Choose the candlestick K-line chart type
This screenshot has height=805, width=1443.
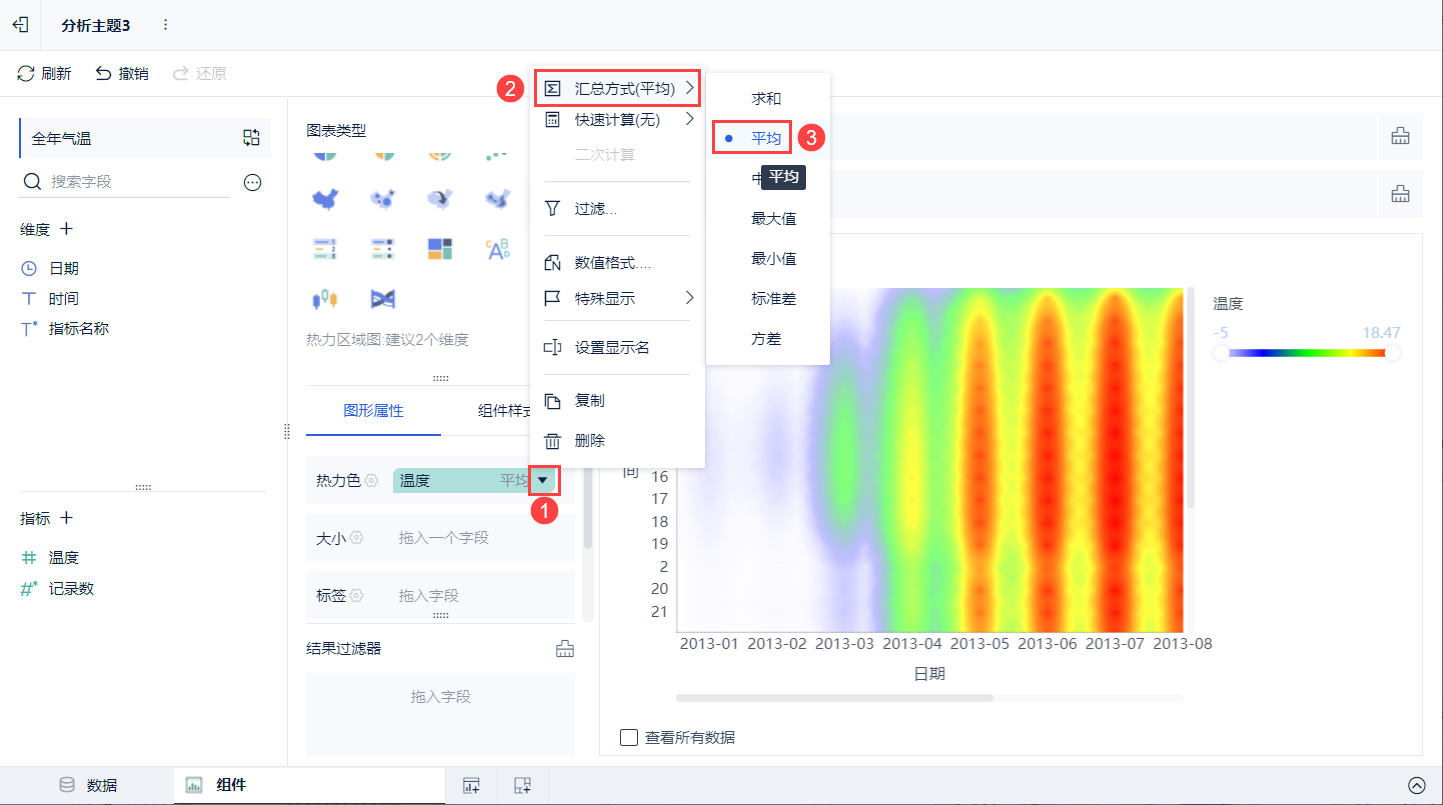325,298
